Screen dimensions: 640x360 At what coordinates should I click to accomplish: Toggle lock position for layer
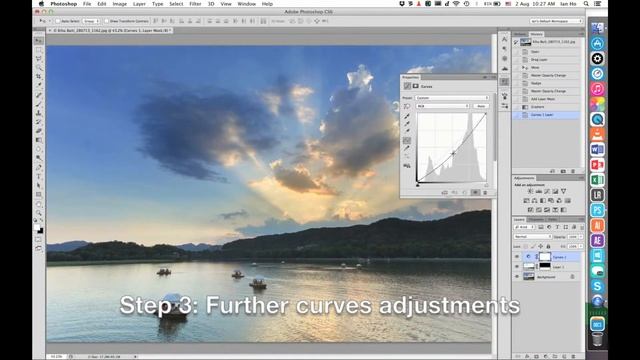tap(541, 247)
